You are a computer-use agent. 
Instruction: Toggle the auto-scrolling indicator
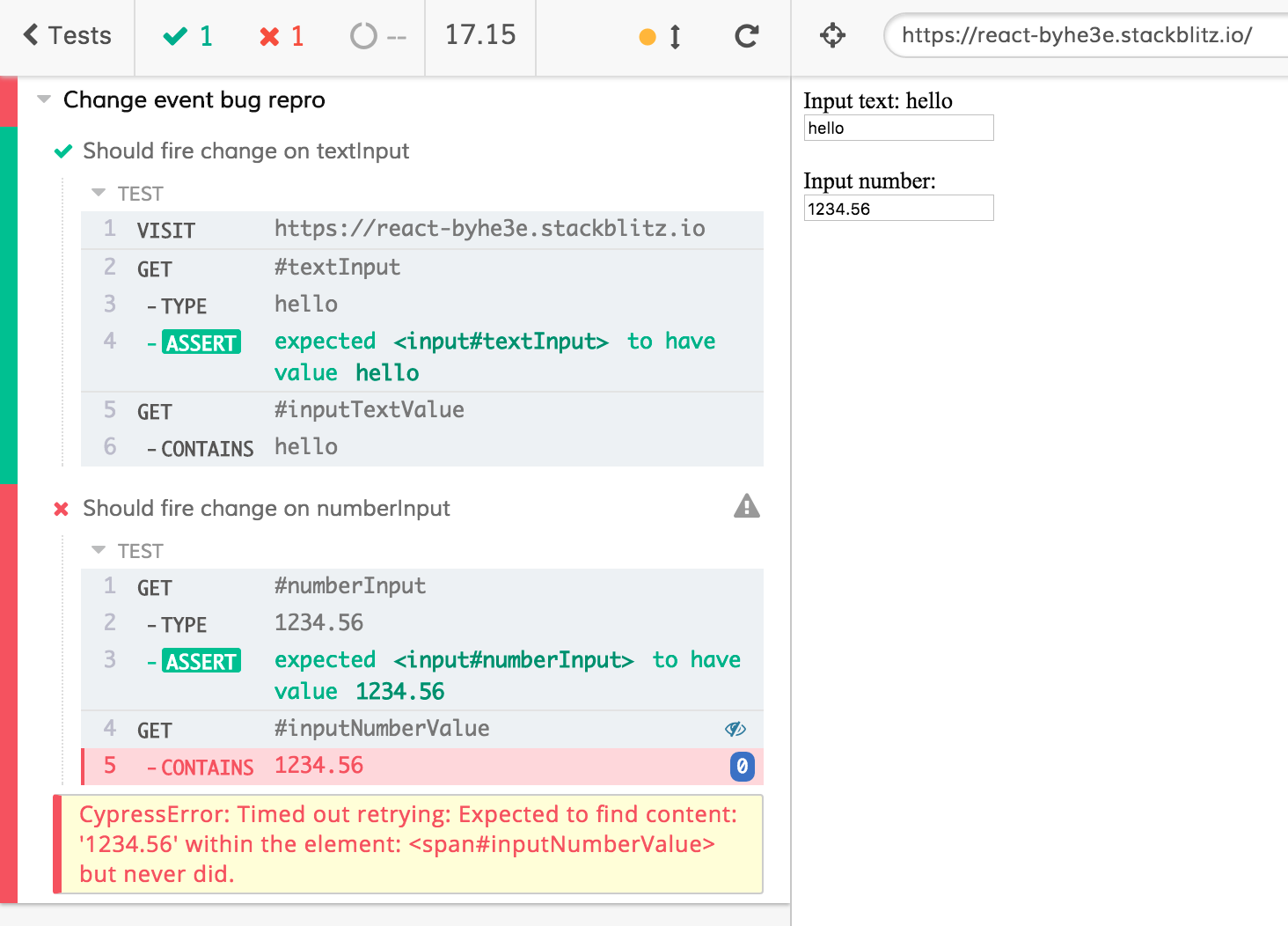[660, 36]
